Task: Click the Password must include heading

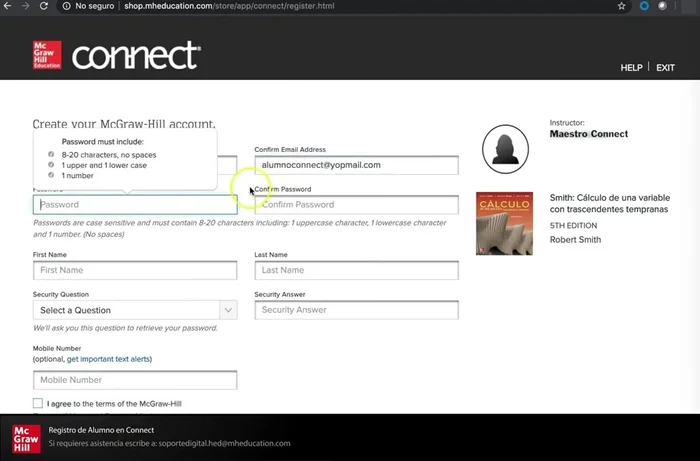Action: tap(103, 142)
